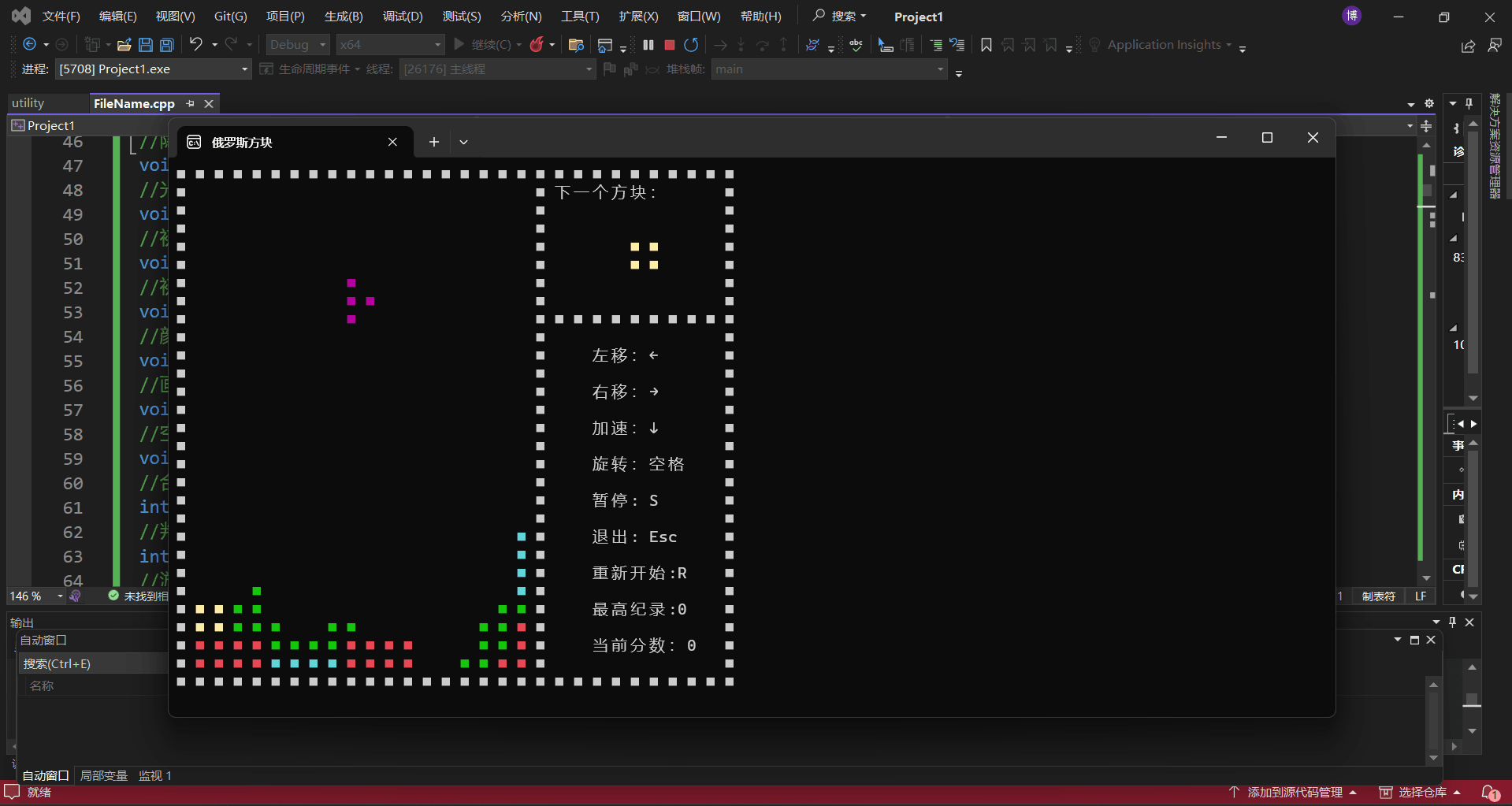Click the 生命周期事件 button

tap(310, 69)
